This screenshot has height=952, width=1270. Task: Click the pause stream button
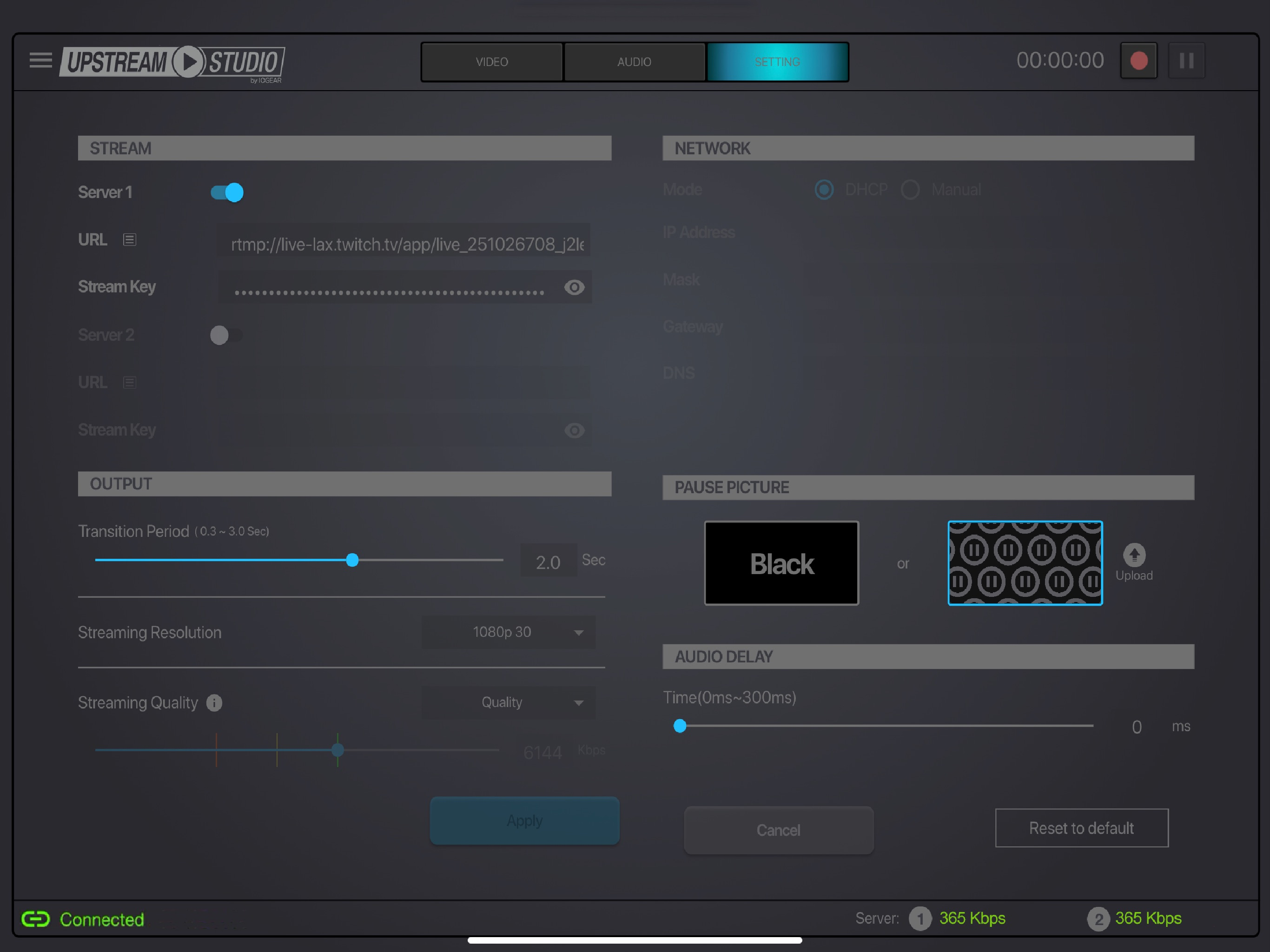(x=1186, y=61)
